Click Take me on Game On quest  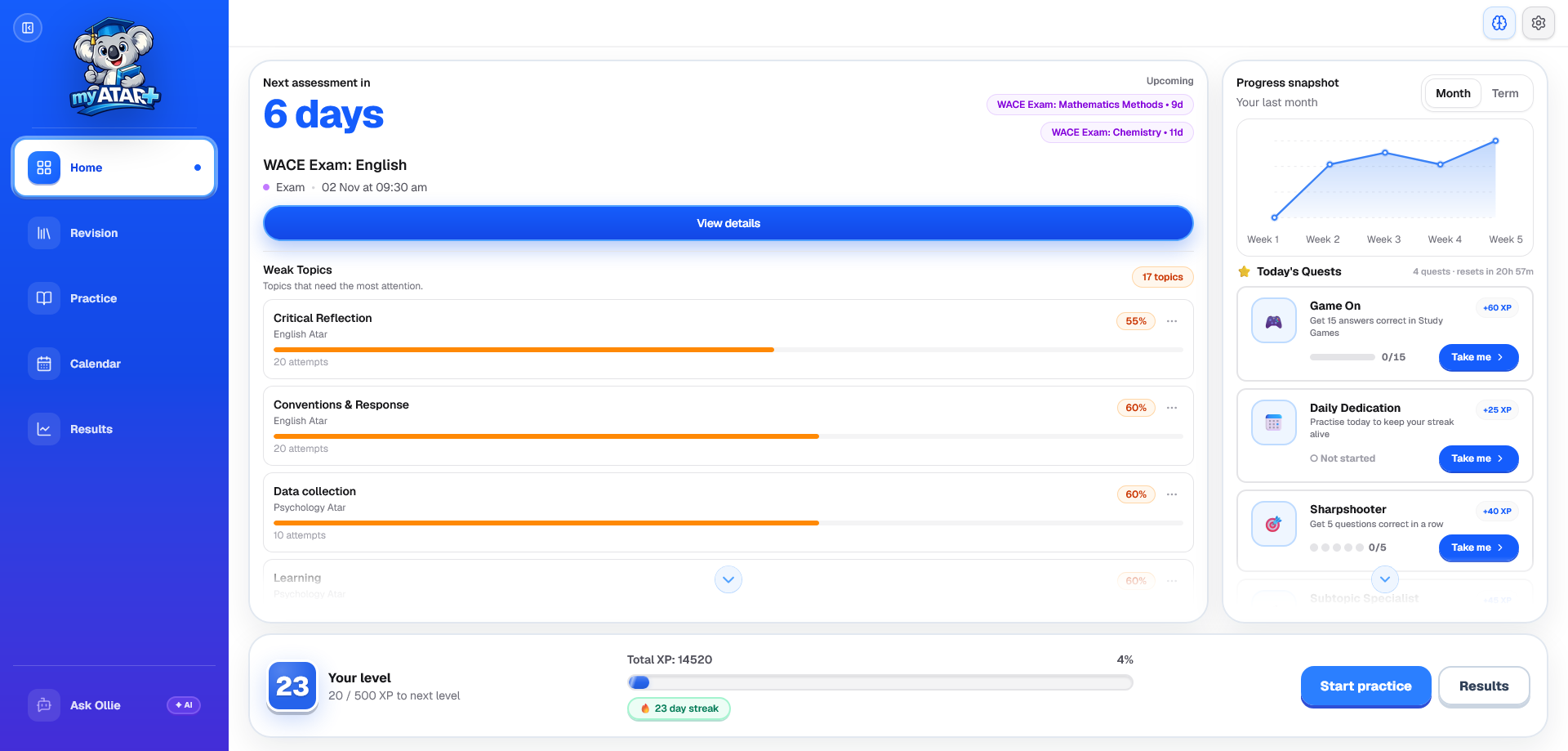point(1478,357)
